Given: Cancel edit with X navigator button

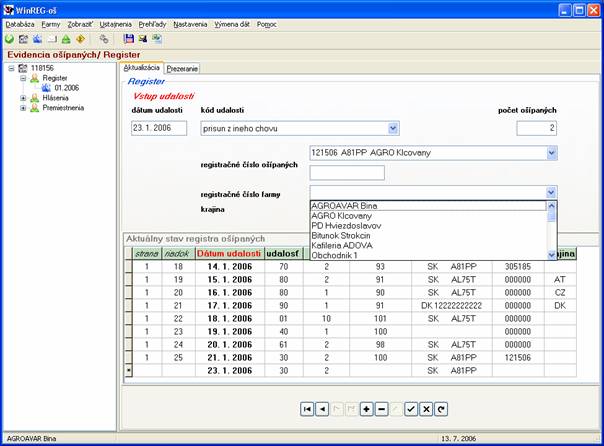Looking at the screenshot, I should [x=426, y=409].
